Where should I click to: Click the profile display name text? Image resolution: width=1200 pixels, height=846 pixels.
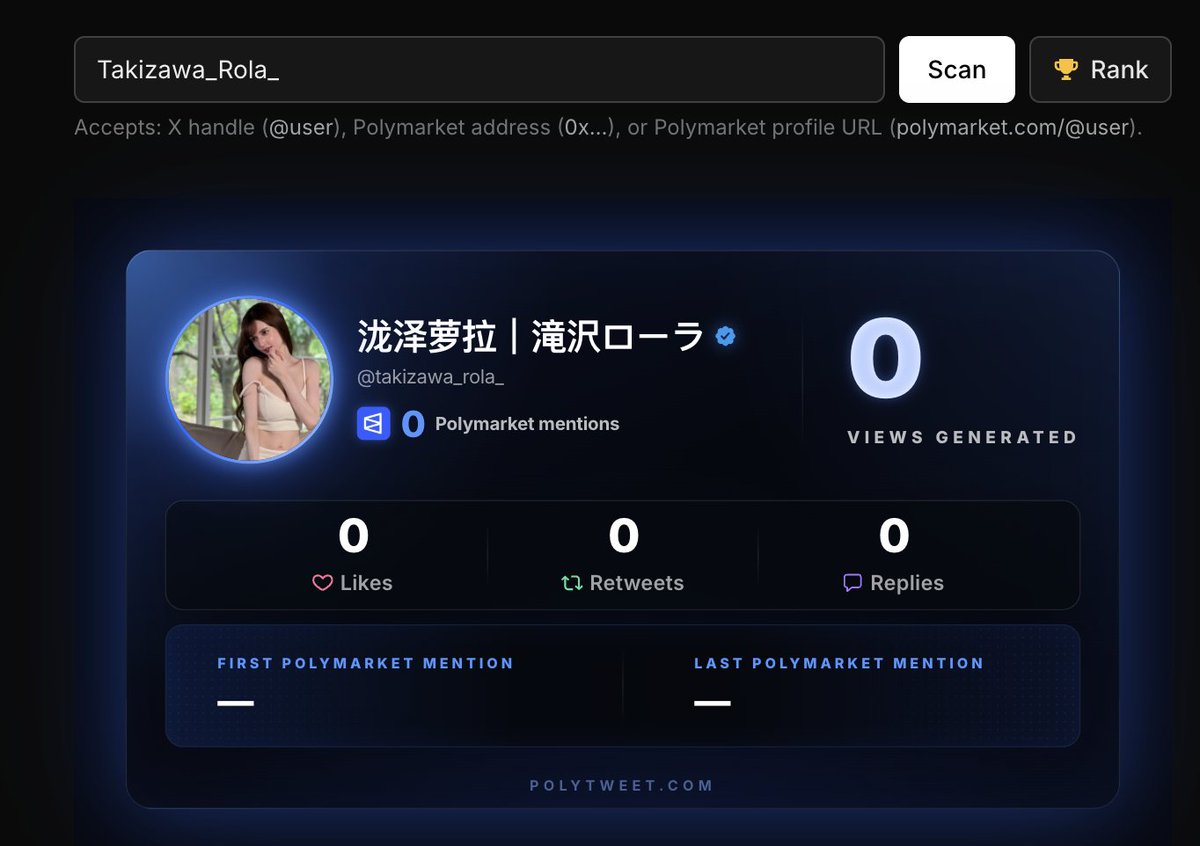531,336
